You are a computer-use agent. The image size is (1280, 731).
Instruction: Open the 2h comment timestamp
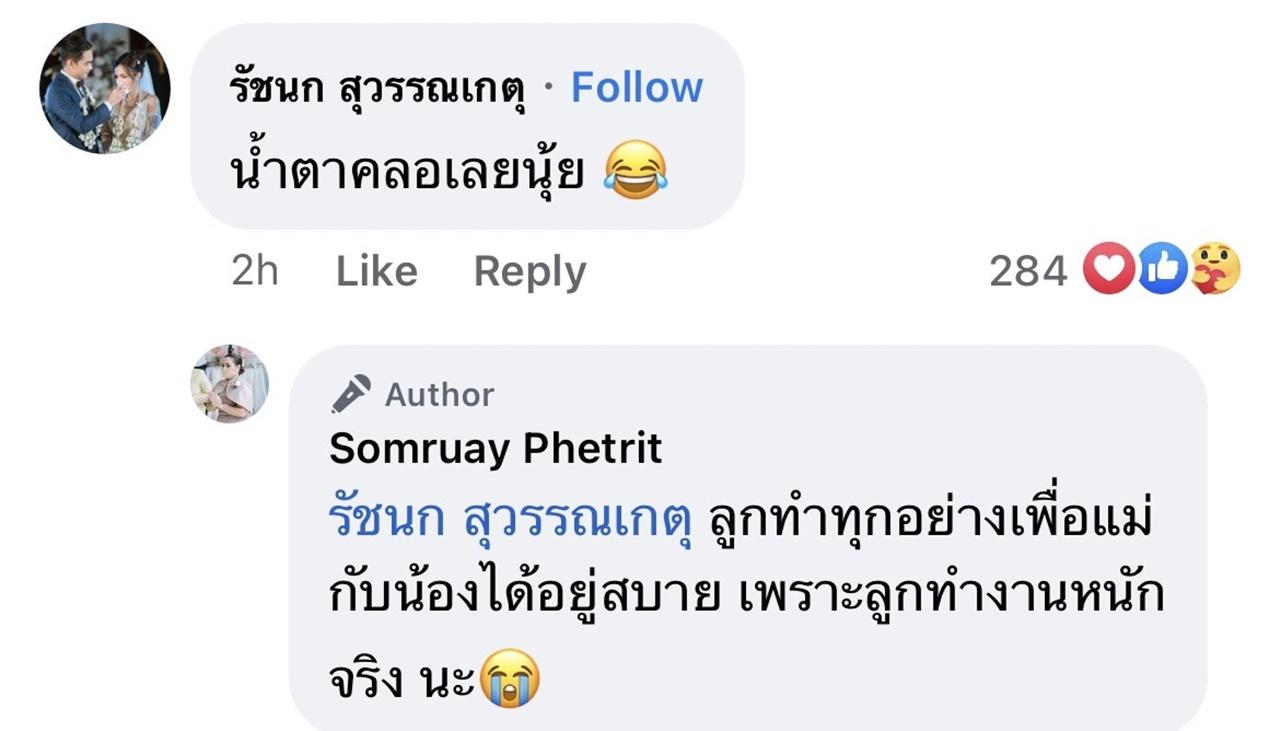pyautogui.click(x=254, y=271)
